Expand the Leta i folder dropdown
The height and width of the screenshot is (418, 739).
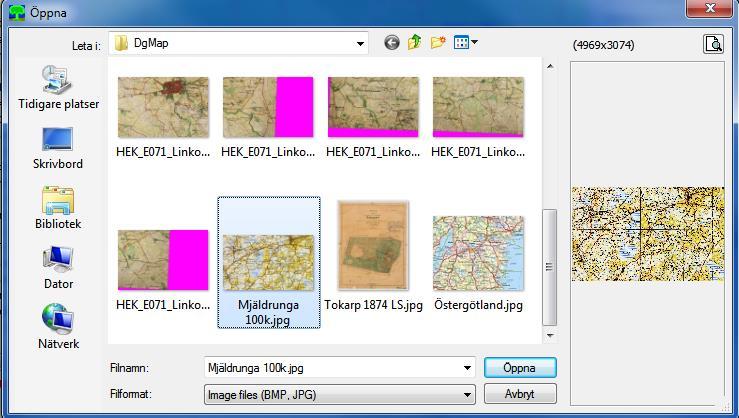[x=360, y=43]
